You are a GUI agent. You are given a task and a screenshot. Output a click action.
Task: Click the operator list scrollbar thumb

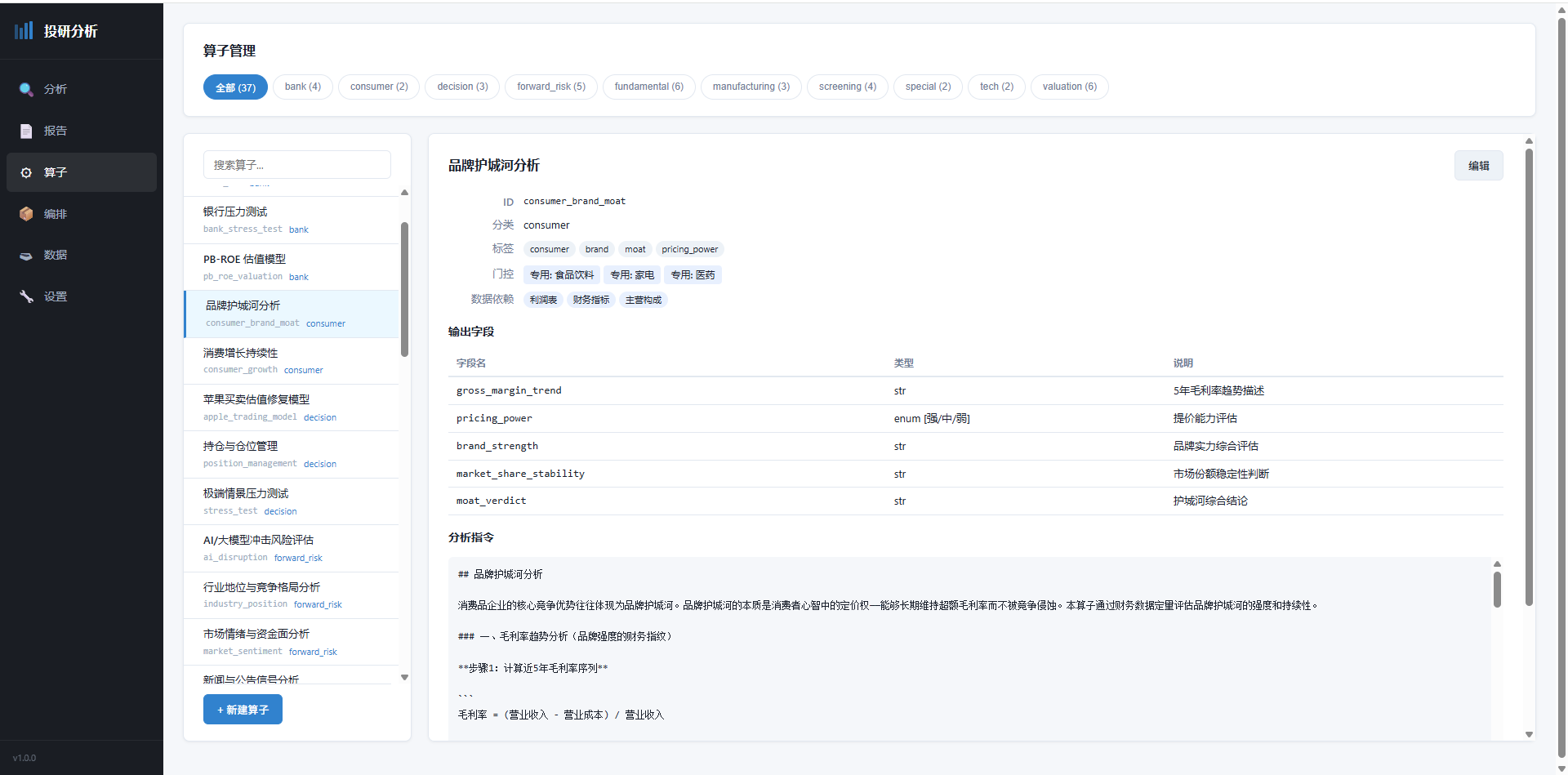pyautogui.click(x=404, y=289)
